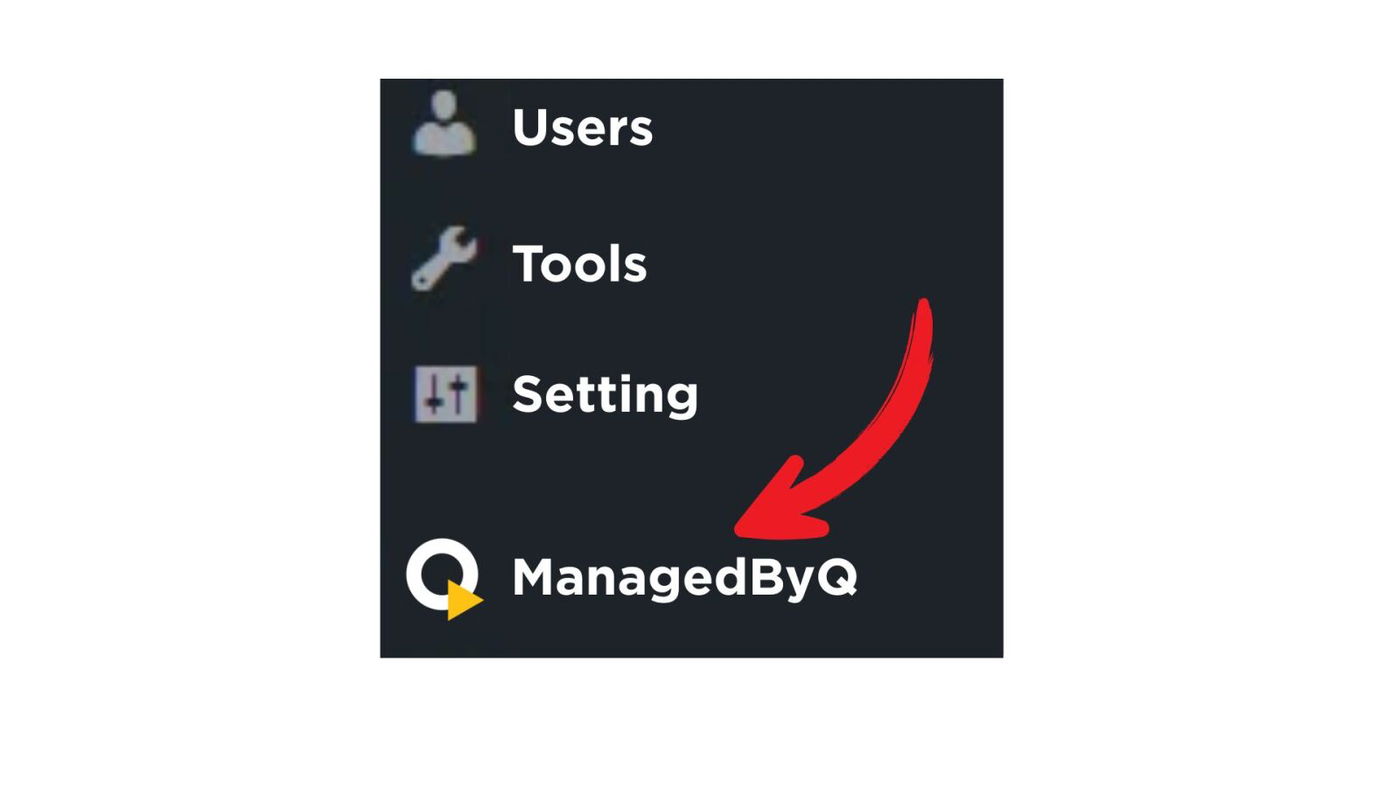Select the Tools wrench icon
The image size is (1400, 787).
point(445,258)
